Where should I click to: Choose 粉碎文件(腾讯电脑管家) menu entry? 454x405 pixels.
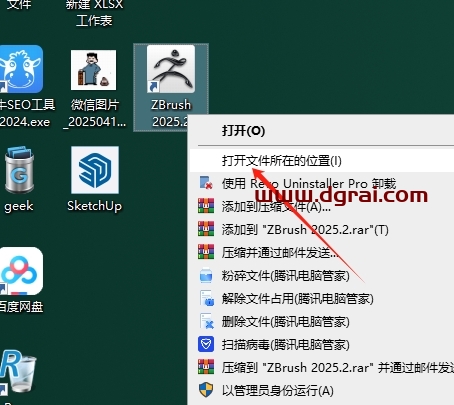[322, 276]
